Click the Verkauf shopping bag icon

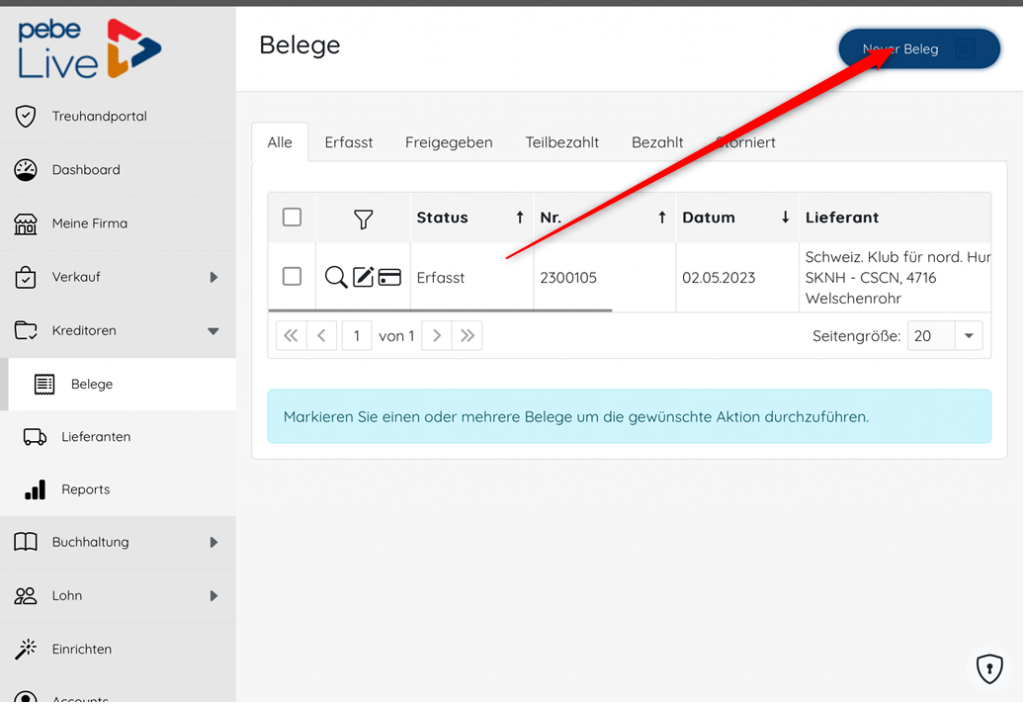tap(25, 277)
